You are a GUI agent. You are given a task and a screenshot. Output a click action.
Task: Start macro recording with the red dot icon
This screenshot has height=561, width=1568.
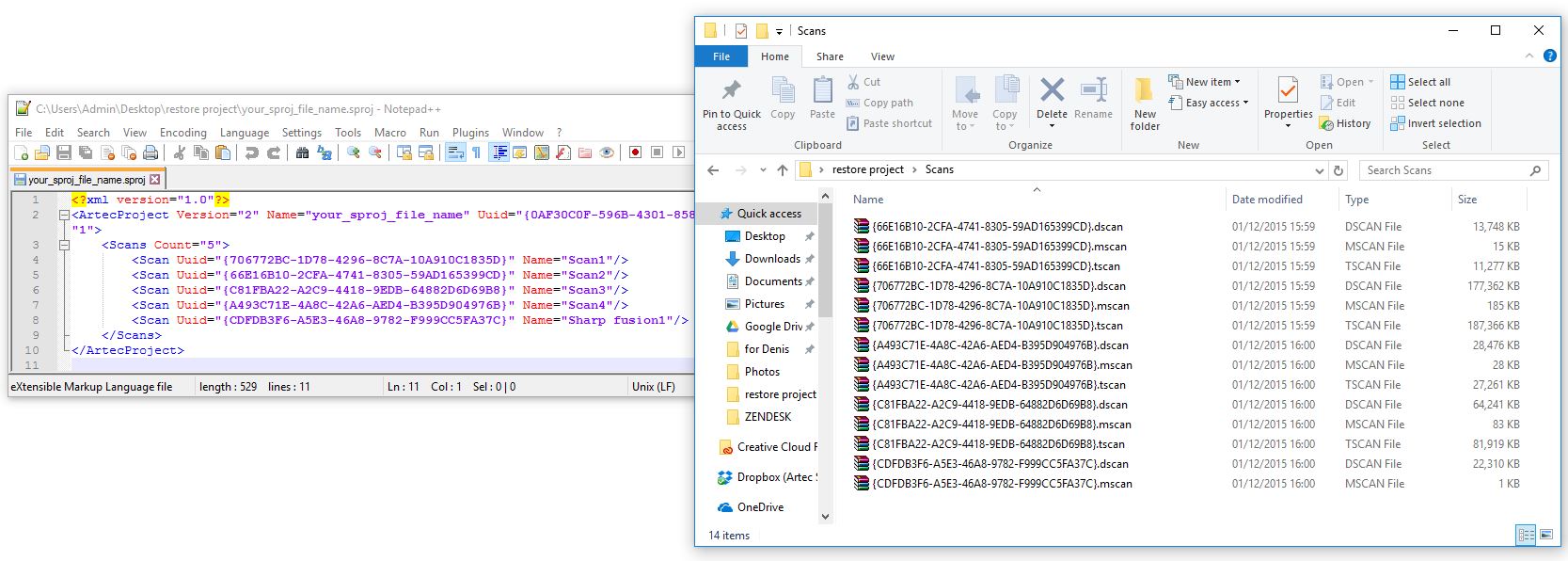[x=635, y=152]
